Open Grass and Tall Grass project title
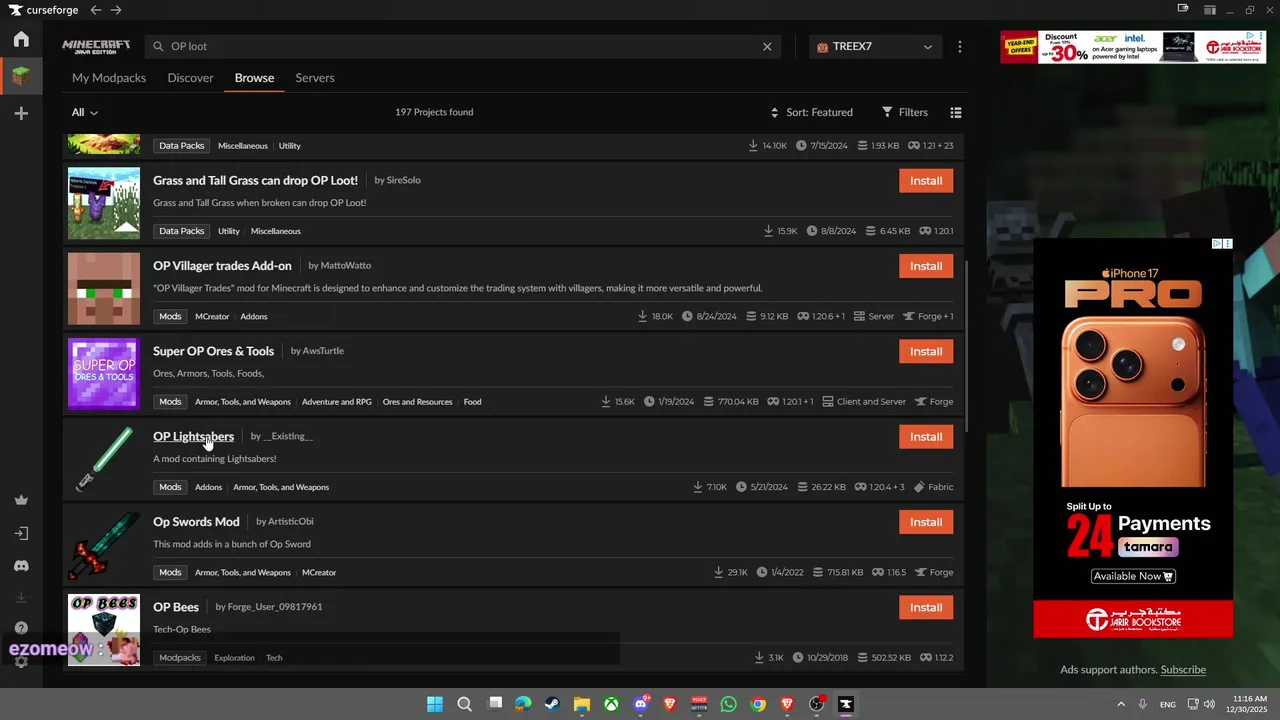This screenshot has height=720, width=1280. (255, 180)
